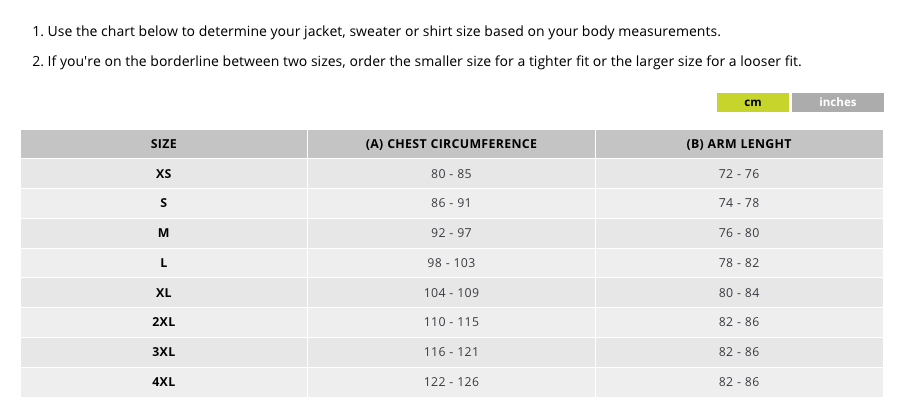Viewport: 904px width, 410px height.
Task: Select the XS size row label
Action: [x=164, y=173]
